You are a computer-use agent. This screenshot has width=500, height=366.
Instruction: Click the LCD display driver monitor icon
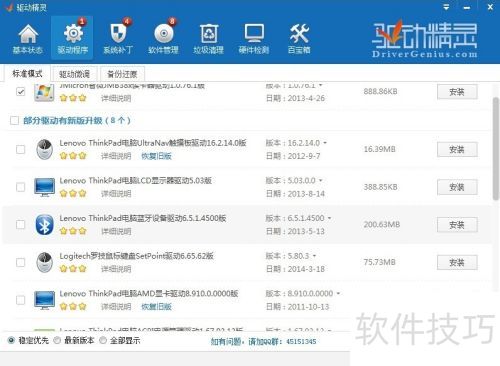pyautogui.click(x=44, y=187)
